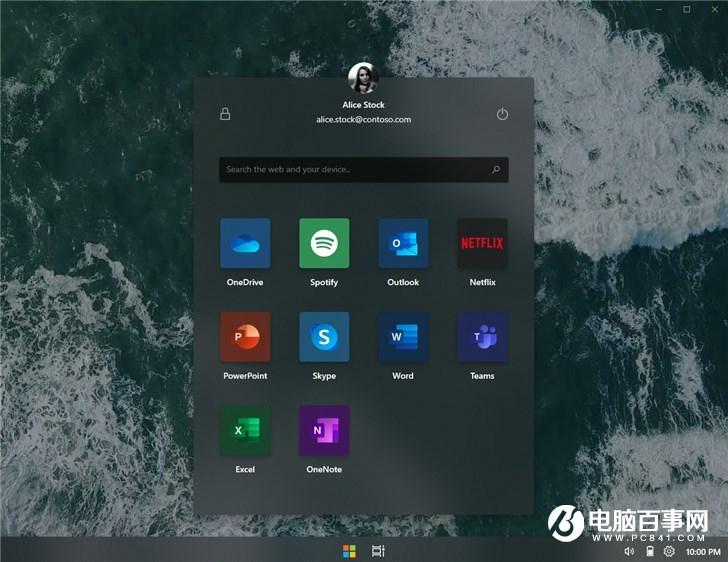Viewport: 728px width, 562px height.
Task: Click the Alice Stock user name
Action: tap(364, 105)
